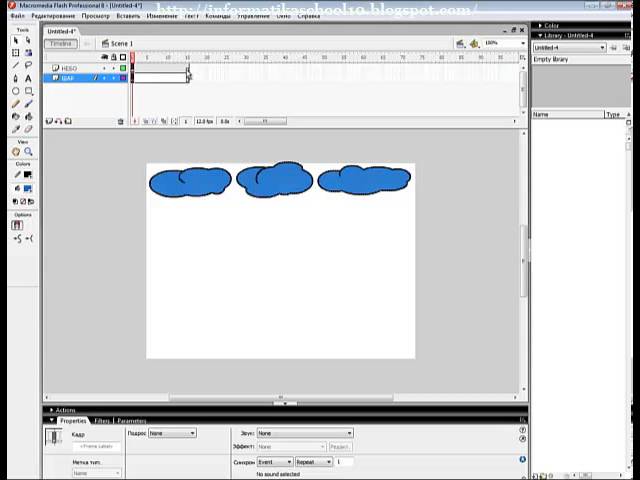Image resolution: width=640 pixels, height=480 pixels.
Task: Select the Rectangle tool
Action: [29, 91]
